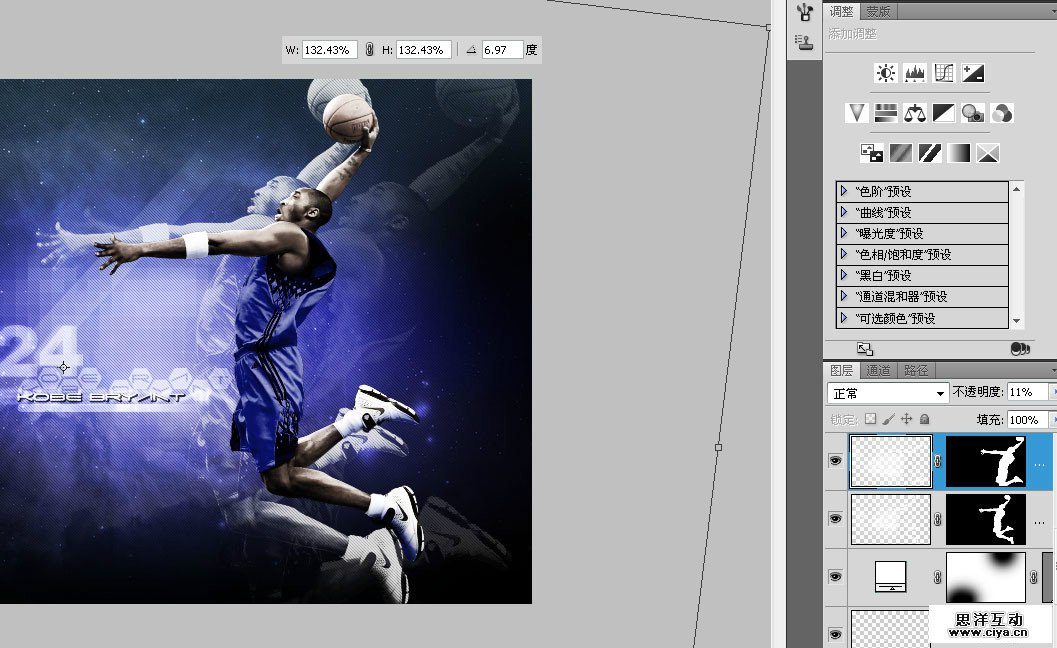This screenshot has width=1057, height=648.
Task: Switch to the 通道 tab
Action: tap(879, 370)
